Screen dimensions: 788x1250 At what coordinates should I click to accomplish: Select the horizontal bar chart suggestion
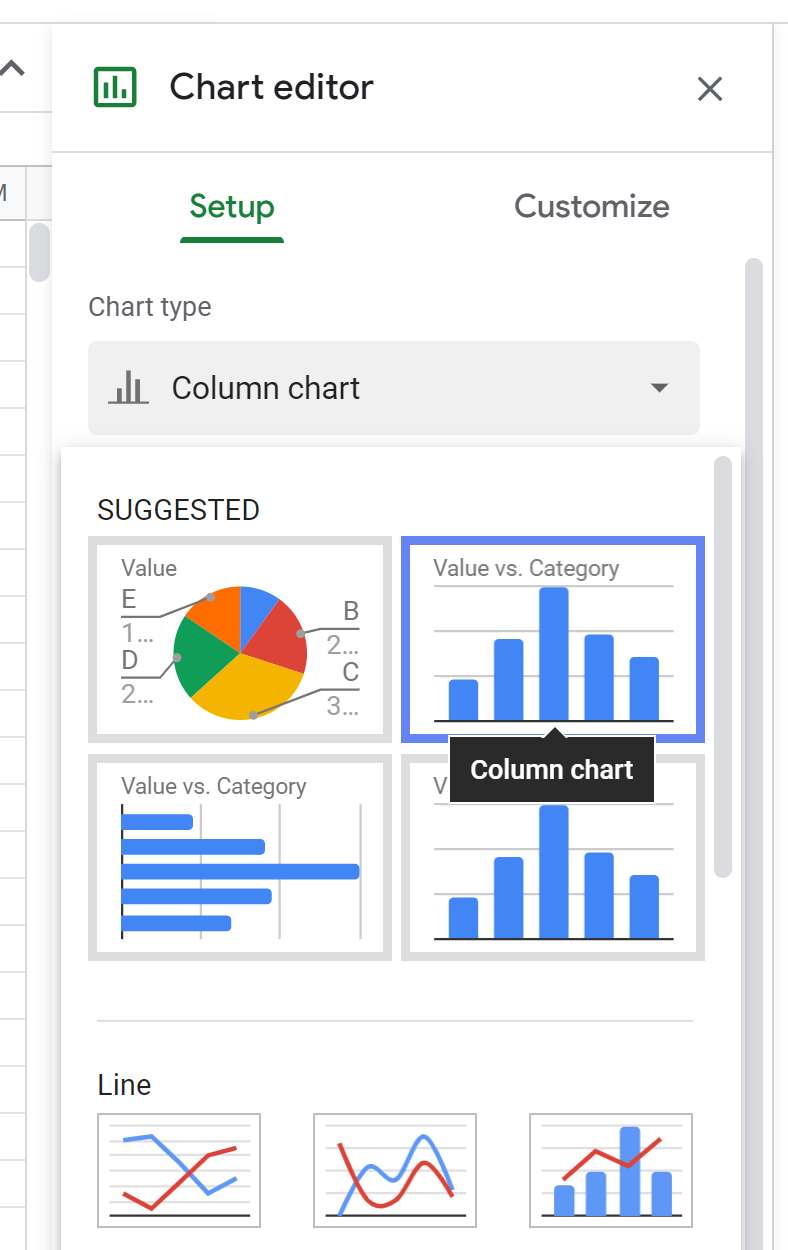click(x=239, y=857)
